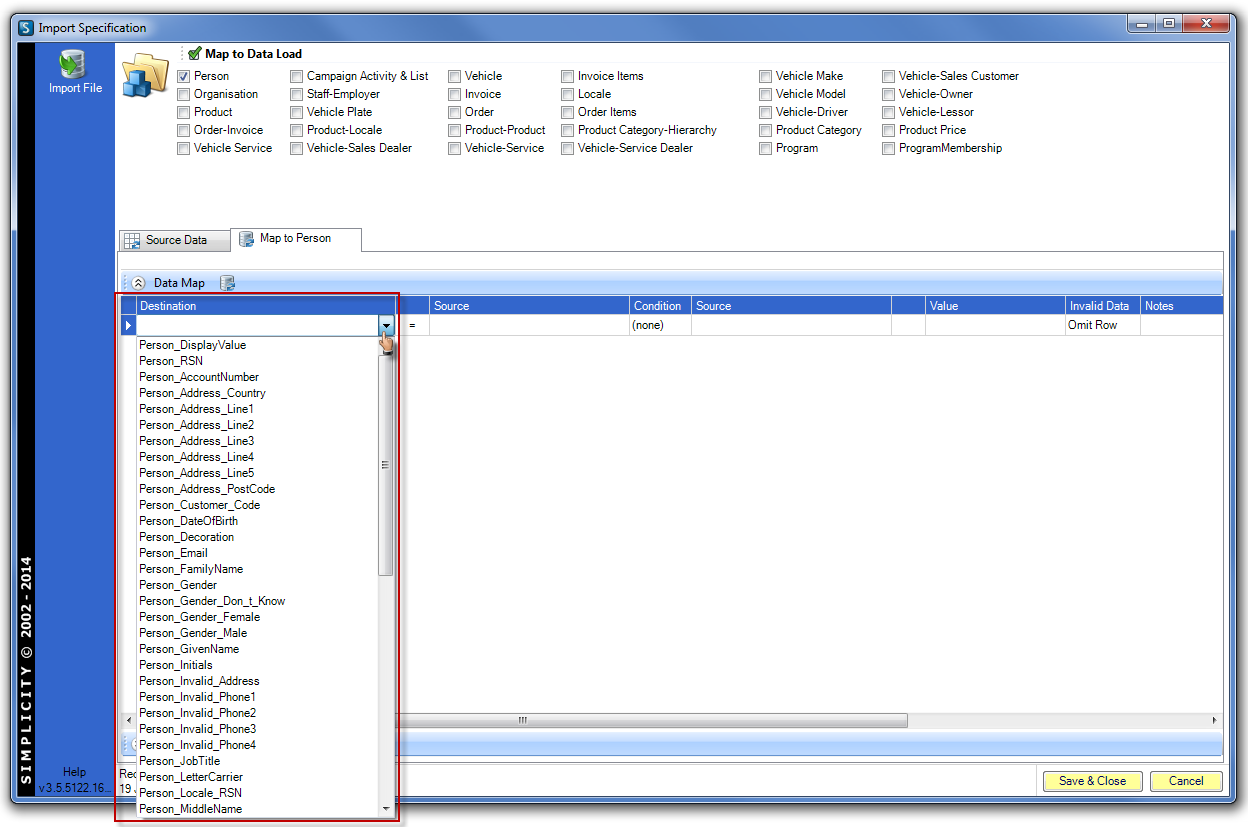This screenshot has width=1248, height=827.
Task: Maximize the Import Specification window
Action: 1169,24
